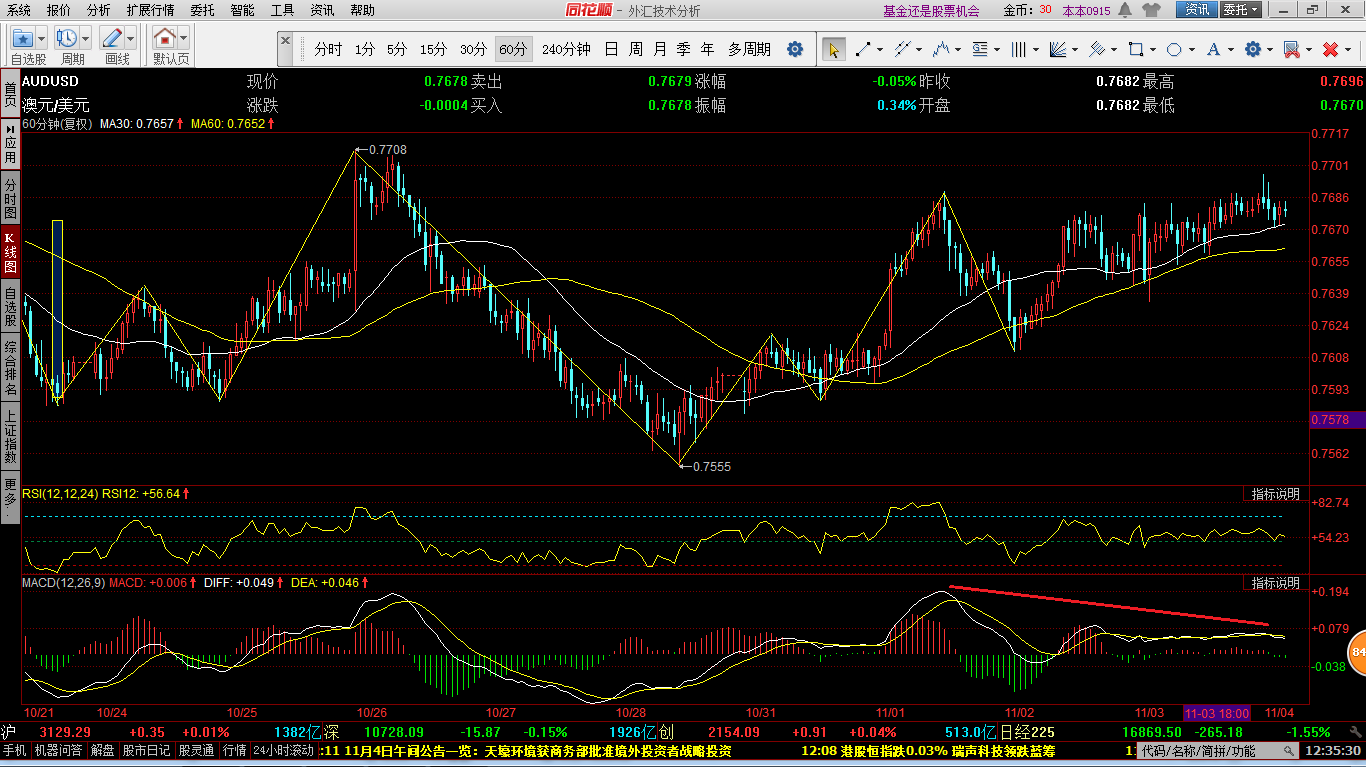
Task: Open 24小时滚动 news ticker label
Action: [283, 750]
